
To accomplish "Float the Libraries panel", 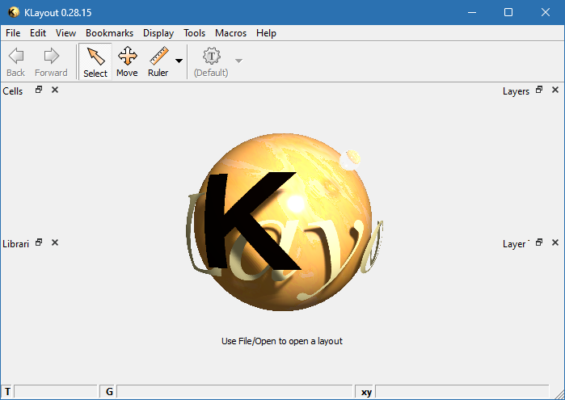I will [39, 243].
